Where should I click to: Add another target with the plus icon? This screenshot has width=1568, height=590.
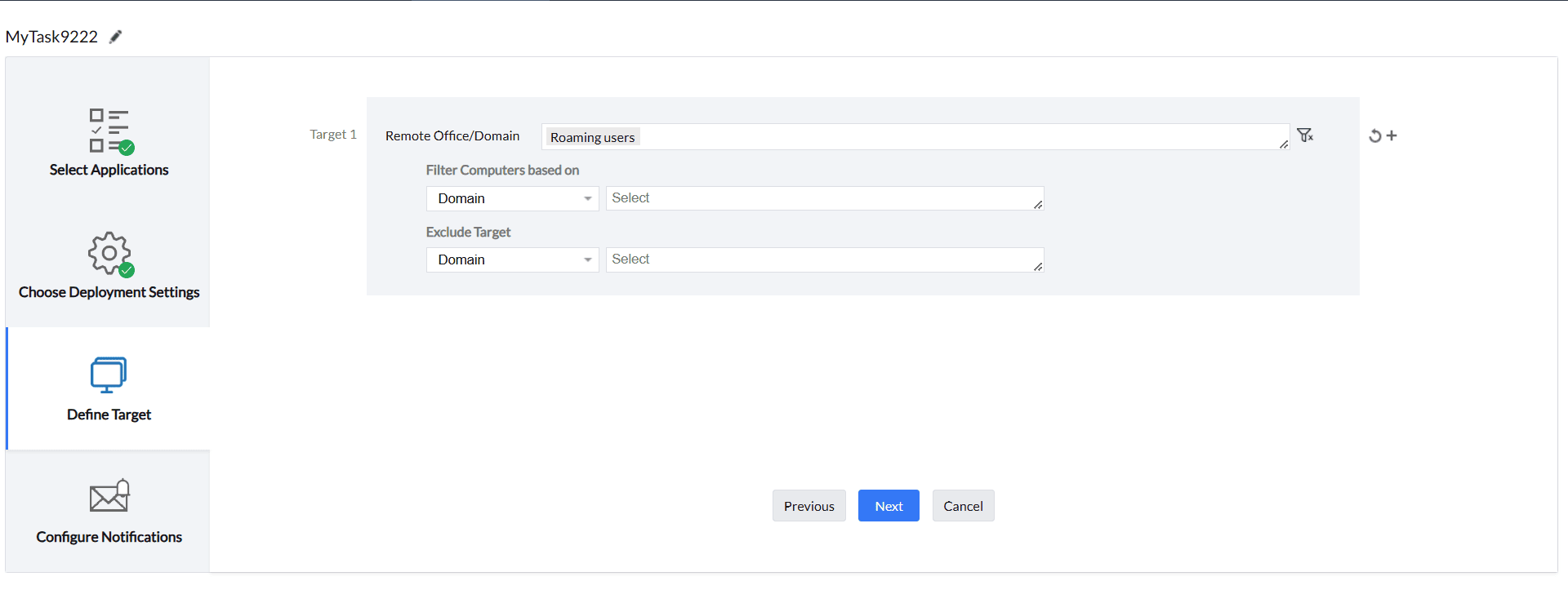click(1392, 135)
